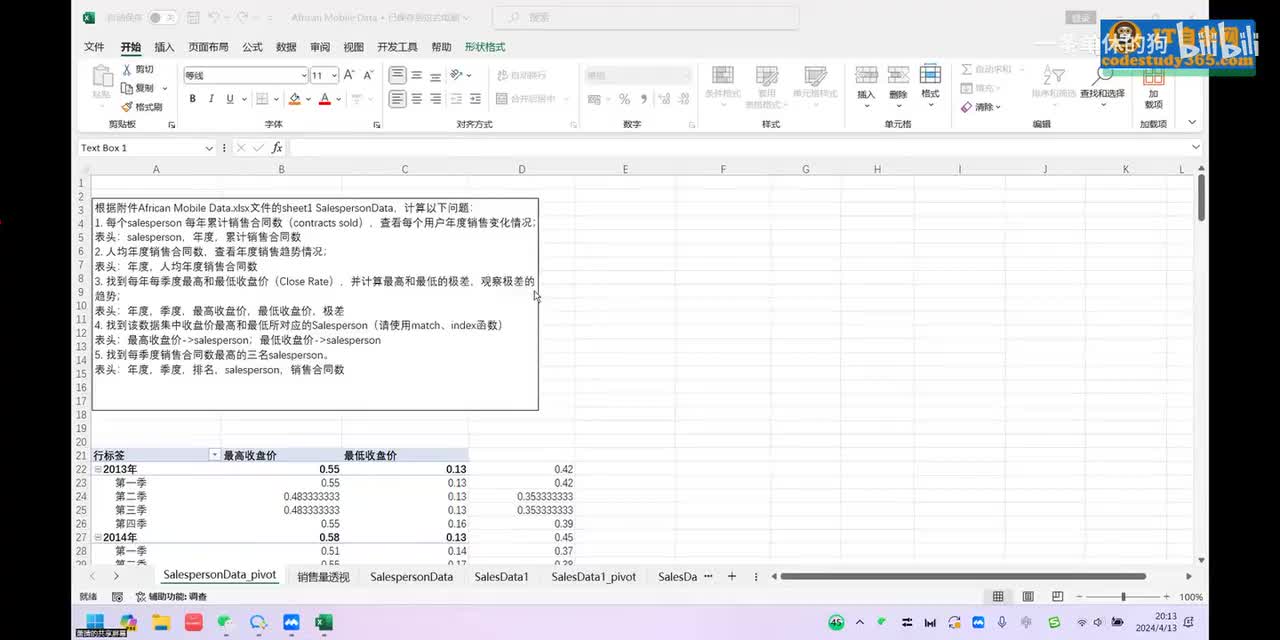Click Decrease Font Size icon

368,75
